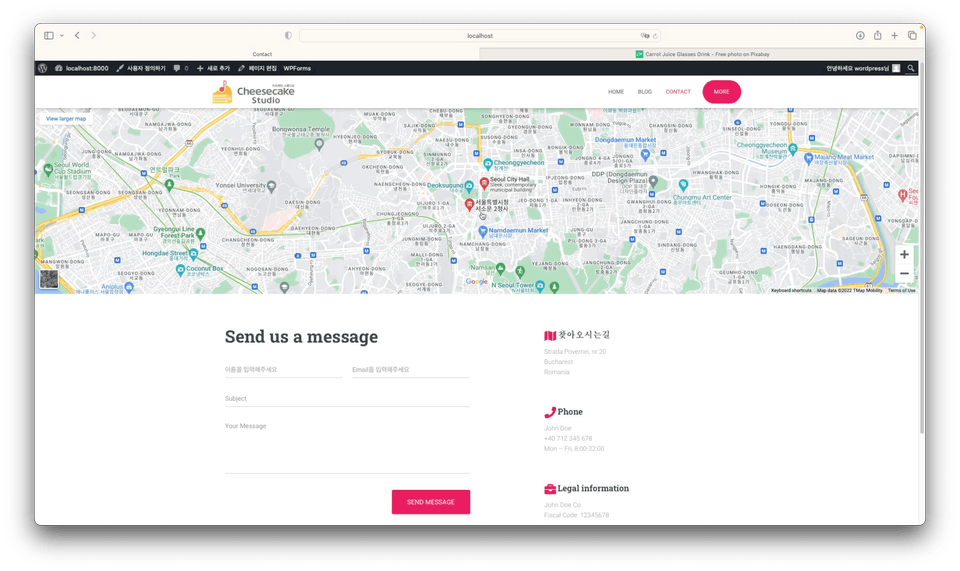Click View larger map link
This screenshot has width=960, height=571.
[x=66, y=119]
